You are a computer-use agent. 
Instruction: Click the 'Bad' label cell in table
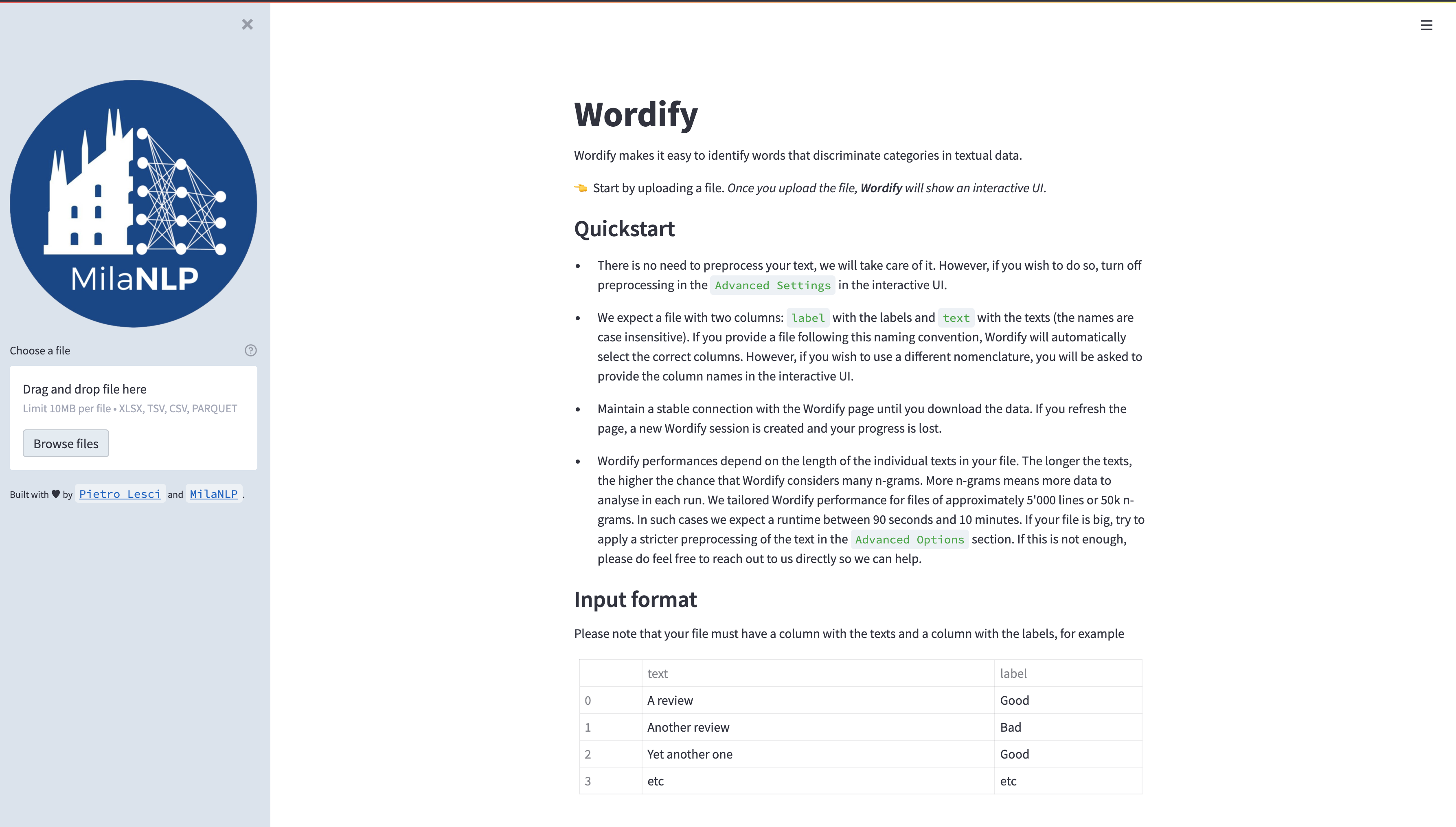[1011, 728]
